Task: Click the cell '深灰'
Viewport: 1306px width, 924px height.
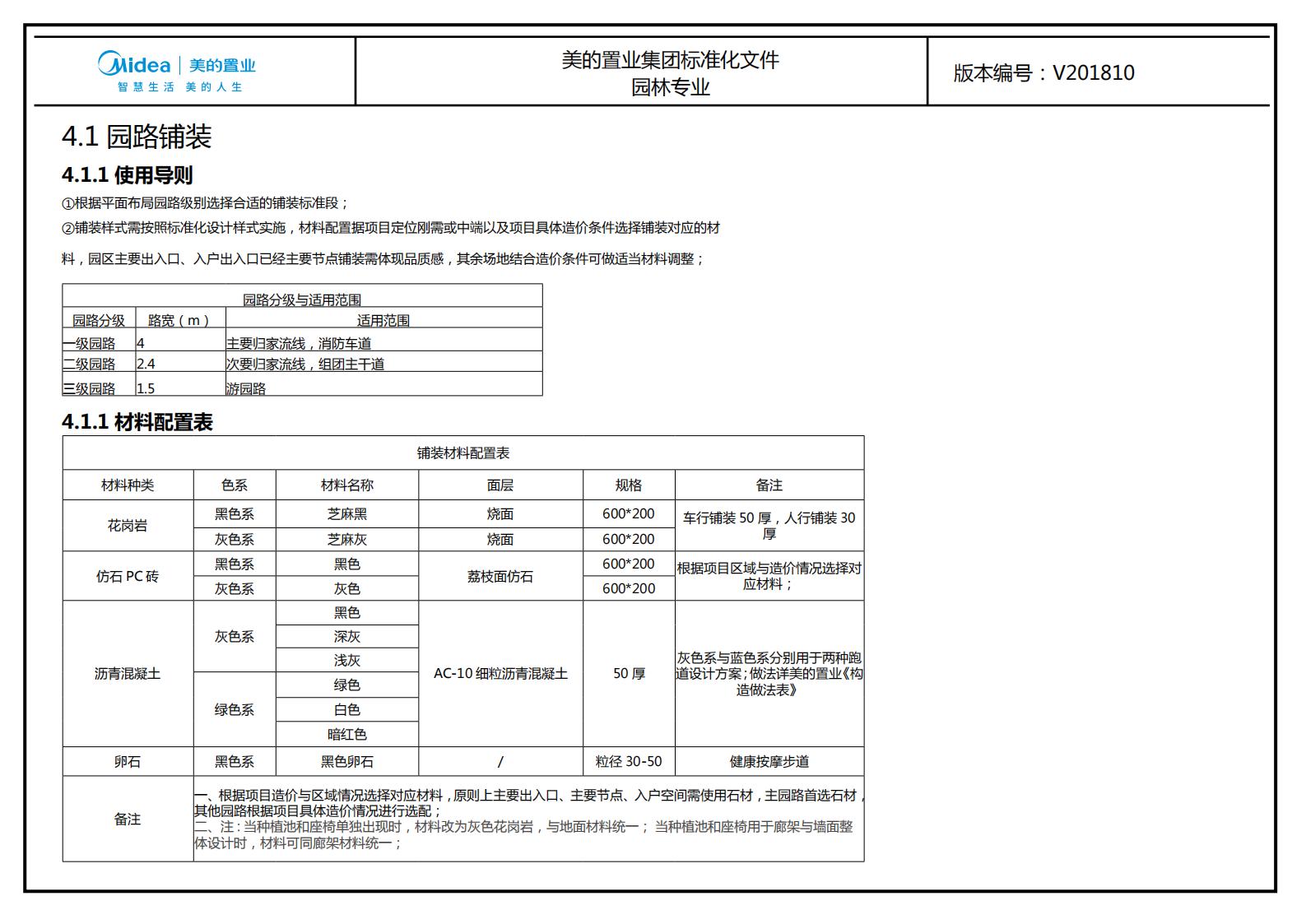Action: [x=347, y=637]
